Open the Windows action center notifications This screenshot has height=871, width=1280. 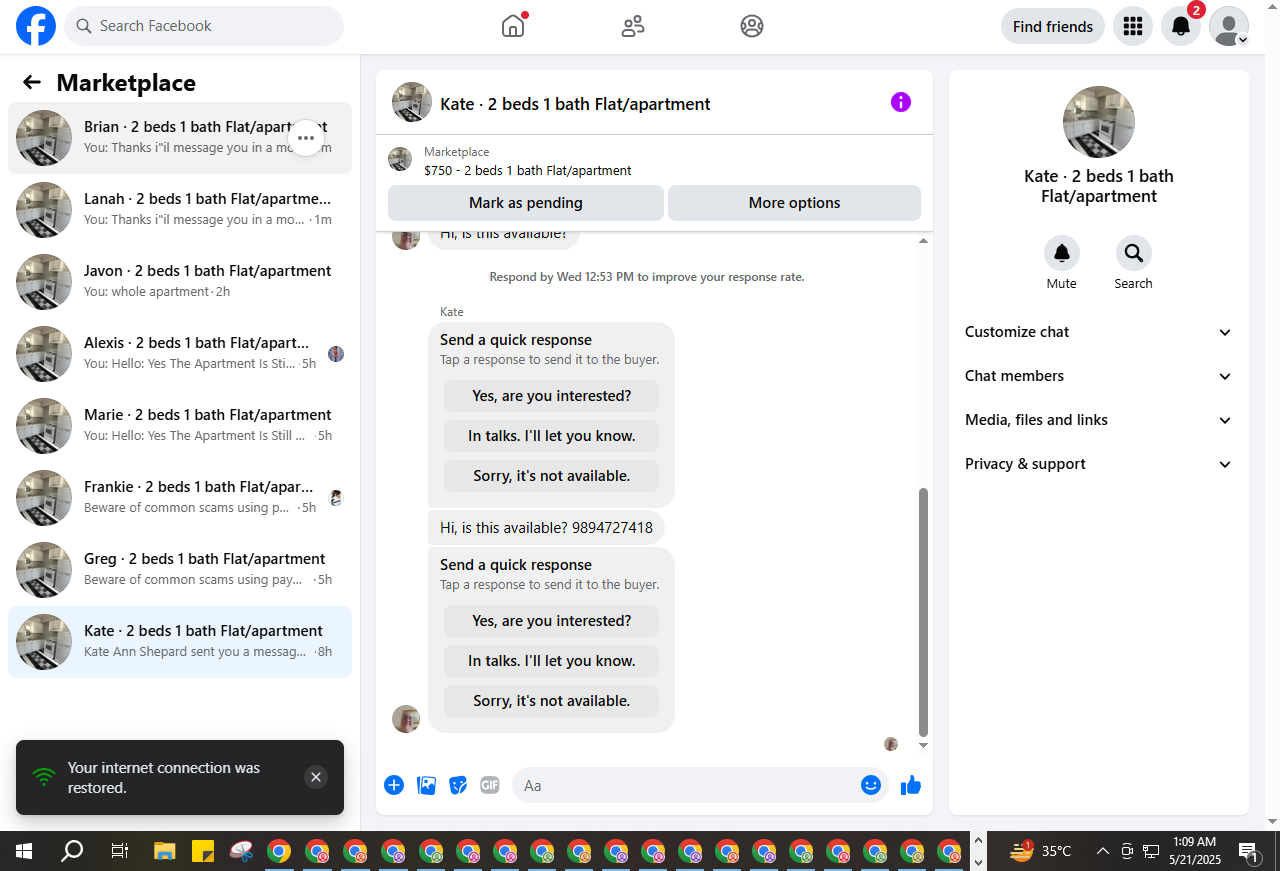tap(1249, 851)
